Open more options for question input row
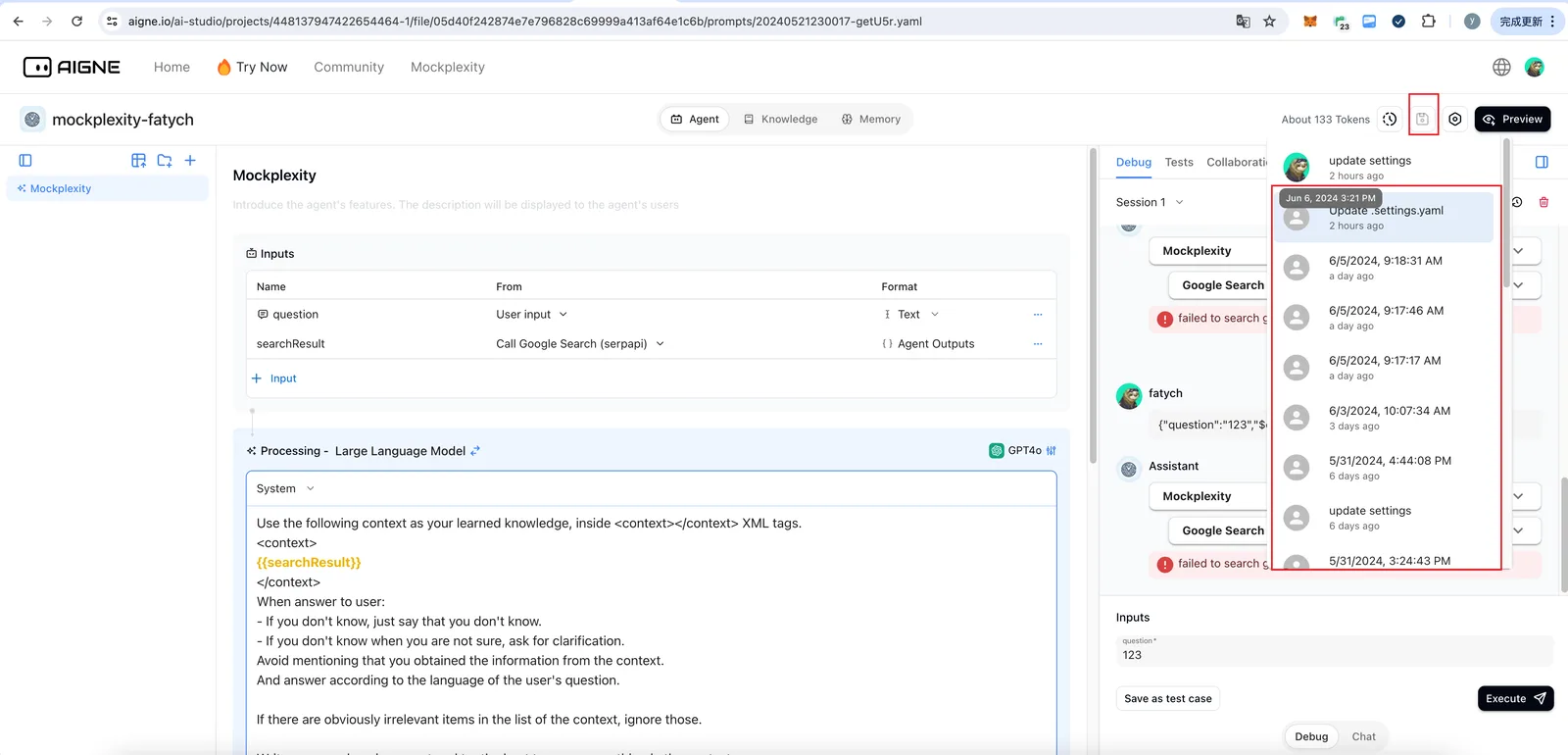Viewport: 1568px width, 755px height. click(x=1038, y=314)
